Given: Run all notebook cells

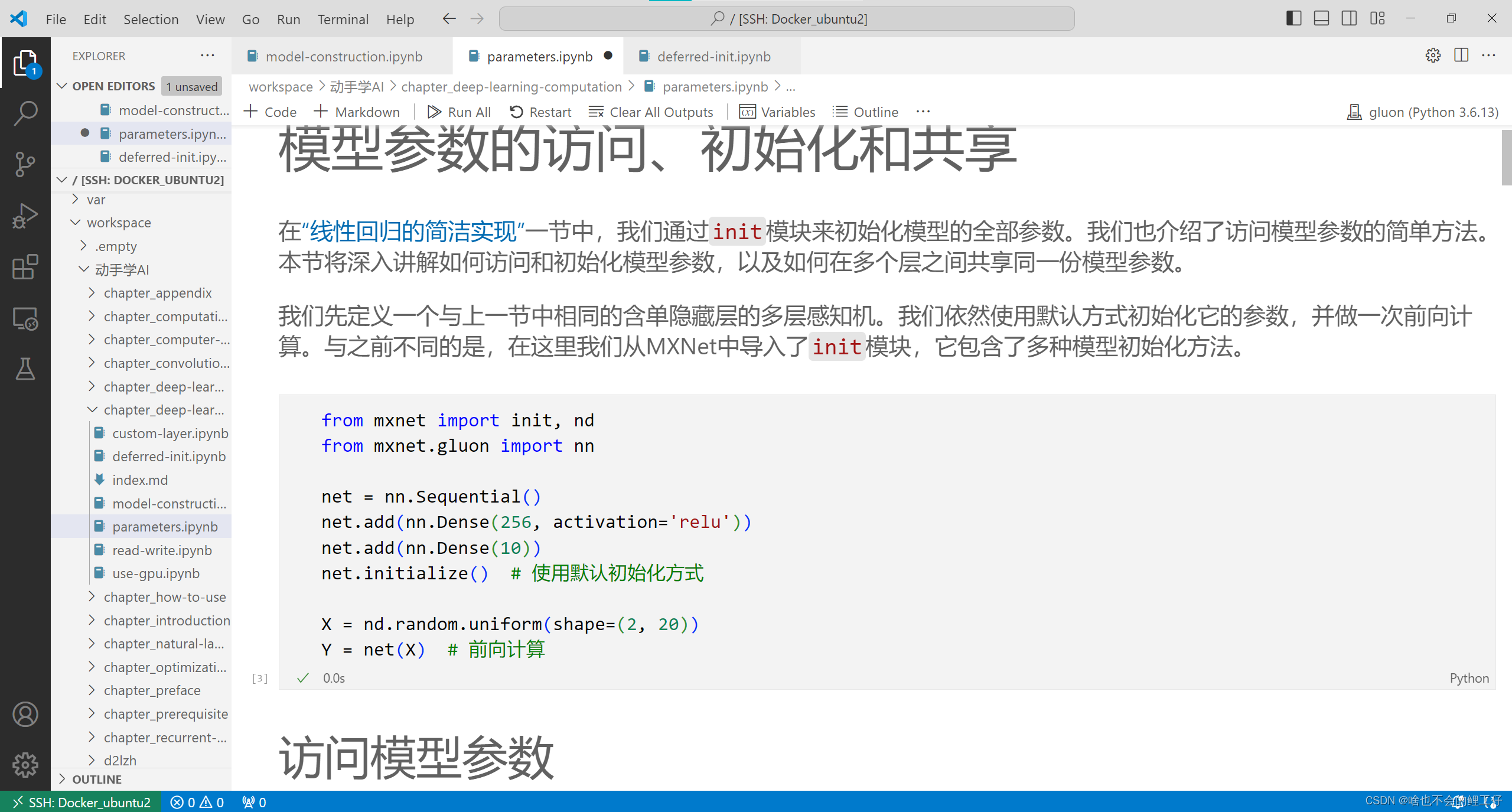Looking at the screenshot, I should [460, 112].
